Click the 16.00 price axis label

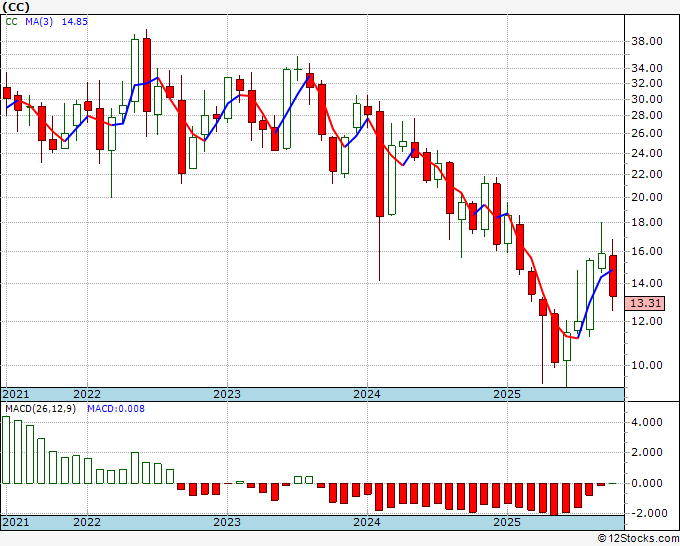tap(646, 252)
